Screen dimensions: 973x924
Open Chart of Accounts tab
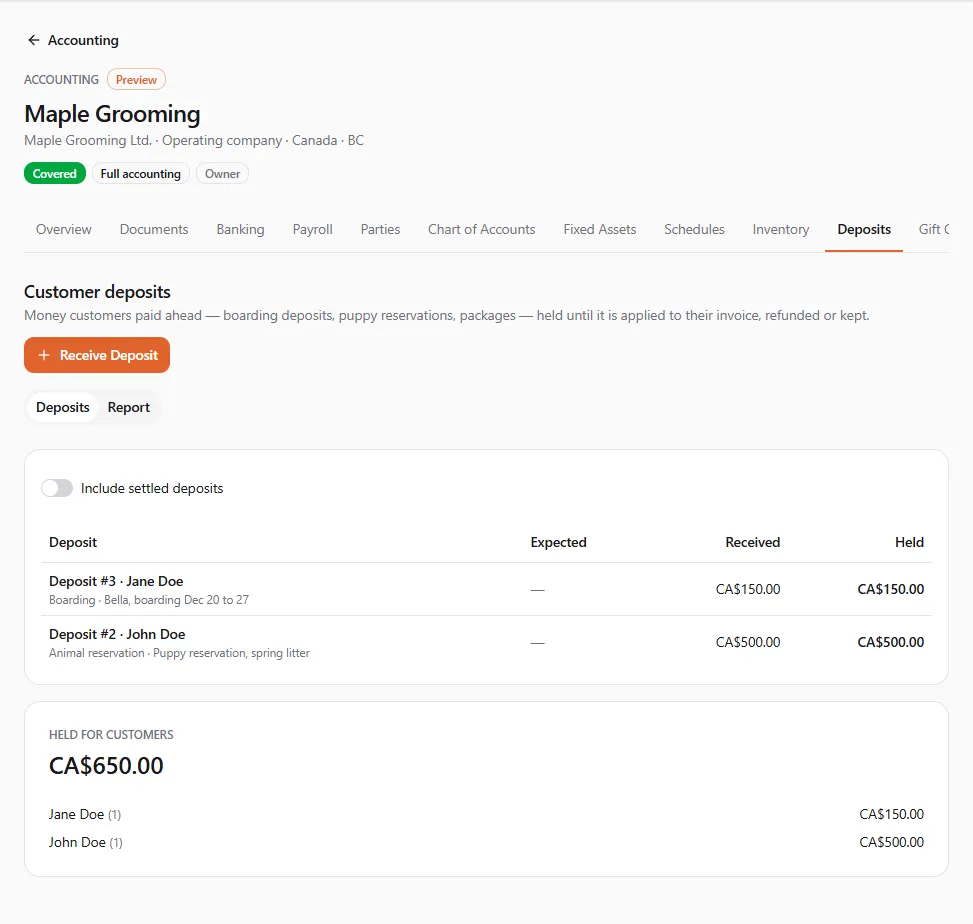point(482,230)
